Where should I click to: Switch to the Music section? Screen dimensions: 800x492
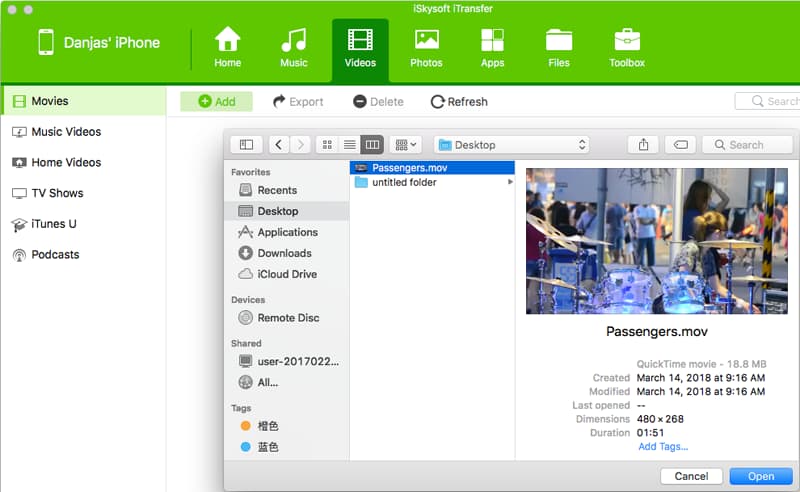293,40
